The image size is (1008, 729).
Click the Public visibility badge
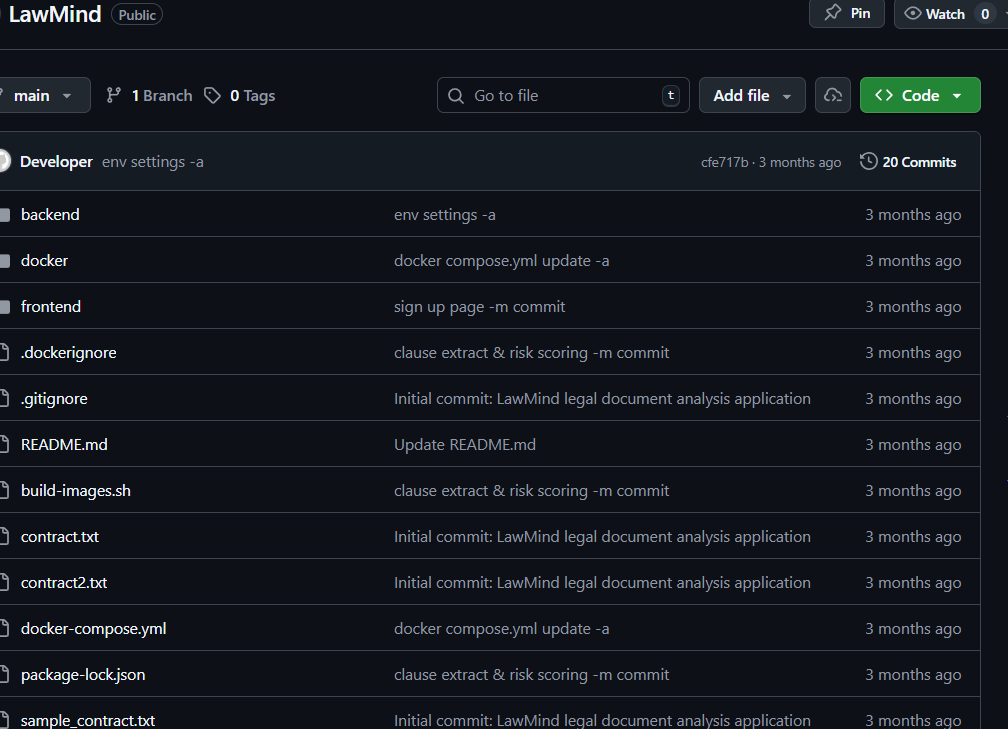pyautogui.click(x=137, y=15)
